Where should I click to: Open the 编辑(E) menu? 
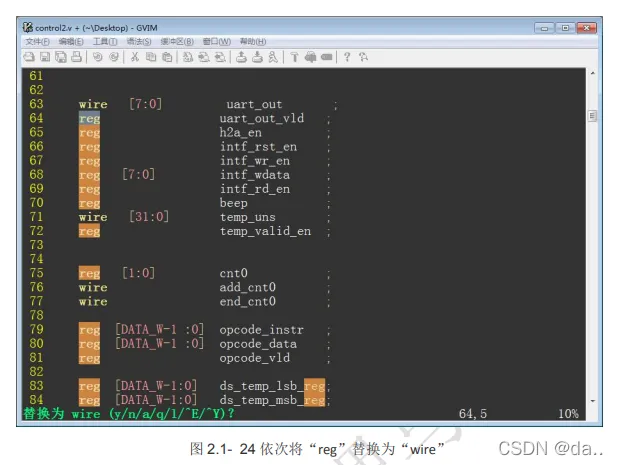click(71, 41)
